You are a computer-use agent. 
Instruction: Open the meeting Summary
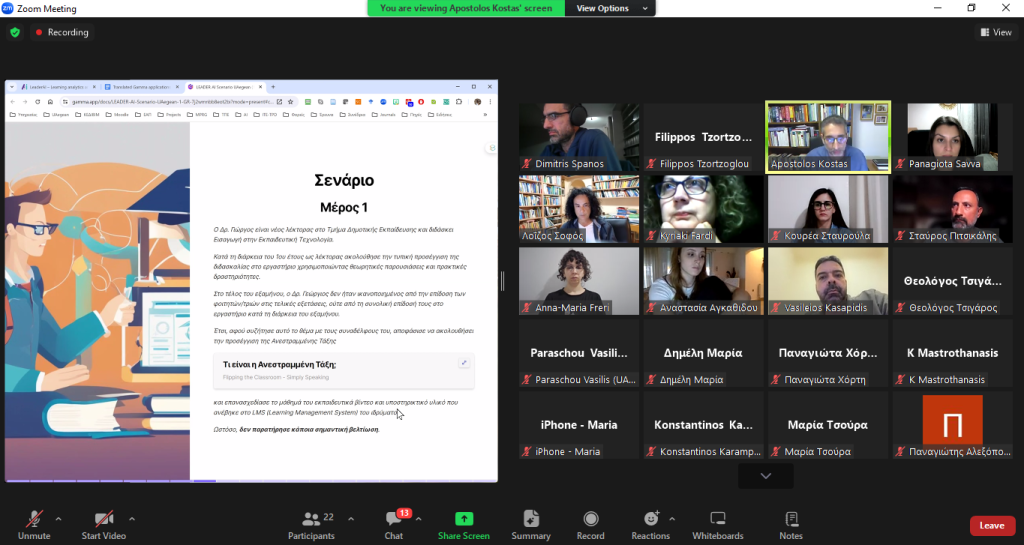[x=531, y=519]
